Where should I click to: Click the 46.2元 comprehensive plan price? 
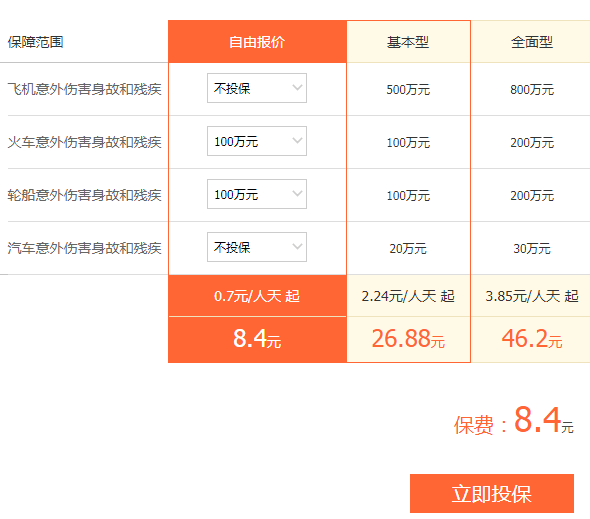tap(532, 338)
